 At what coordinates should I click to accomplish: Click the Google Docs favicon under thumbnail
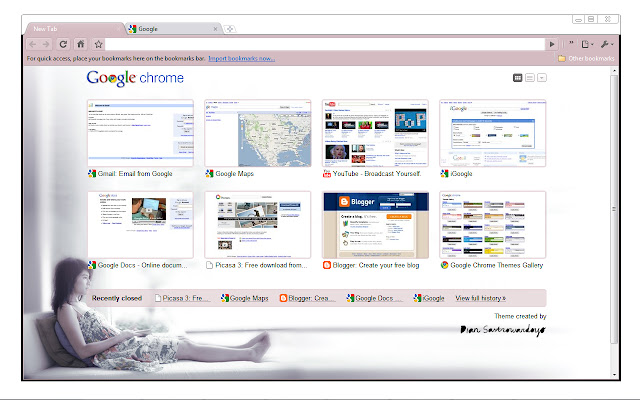(92, 265)
